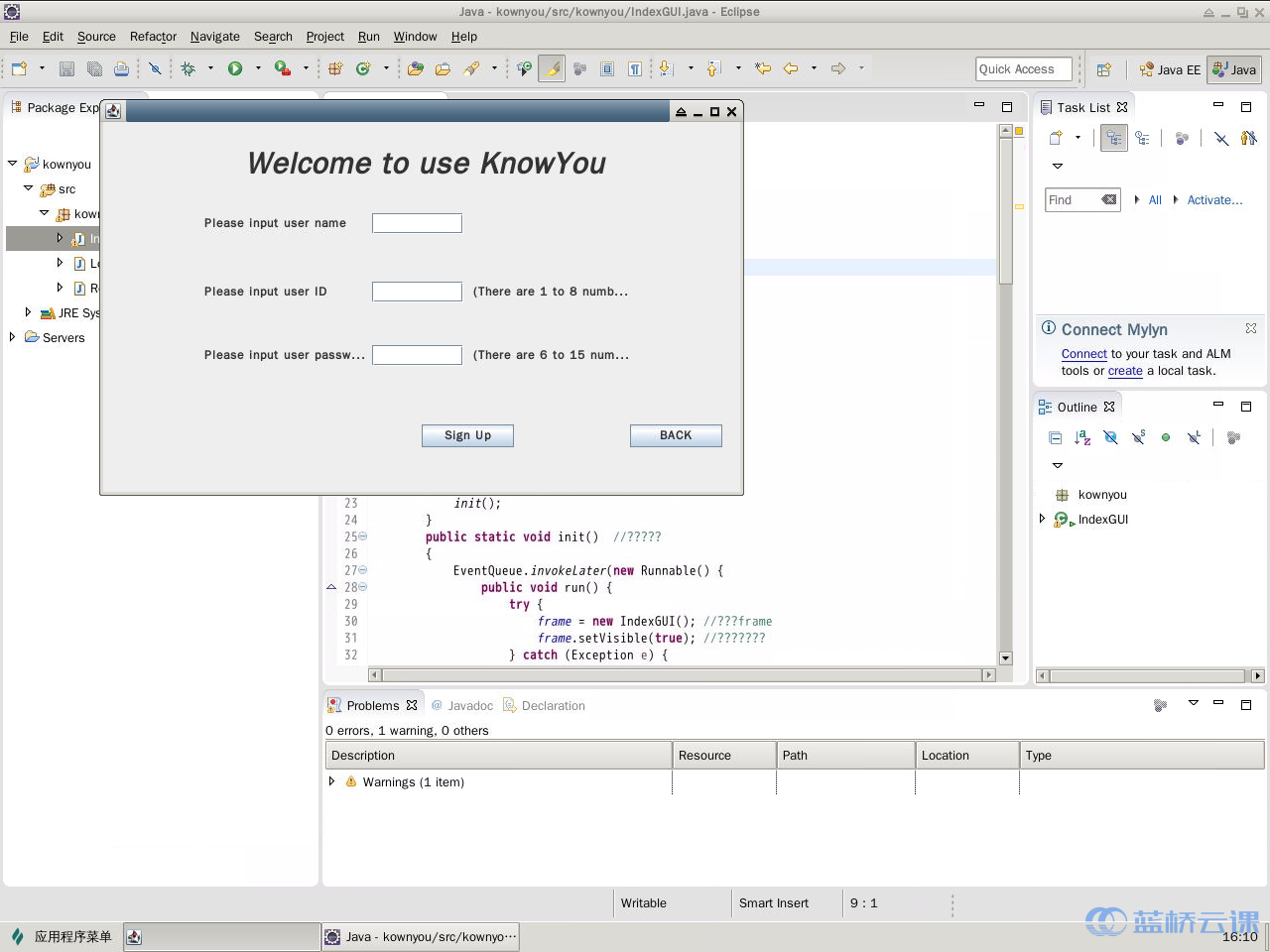
Task: Expand the Servers project tree node
Action: 12,337
